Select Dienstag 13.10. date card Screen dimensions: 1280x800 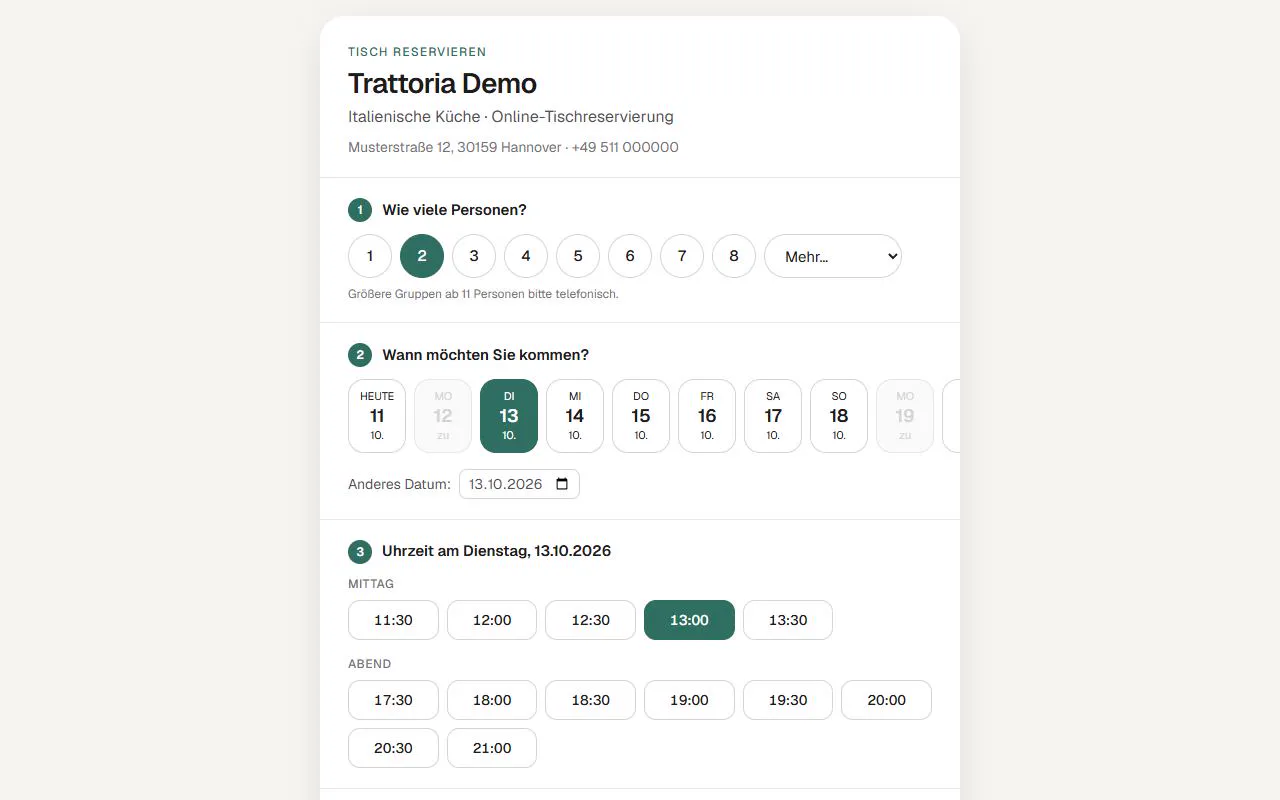point(509,416)
